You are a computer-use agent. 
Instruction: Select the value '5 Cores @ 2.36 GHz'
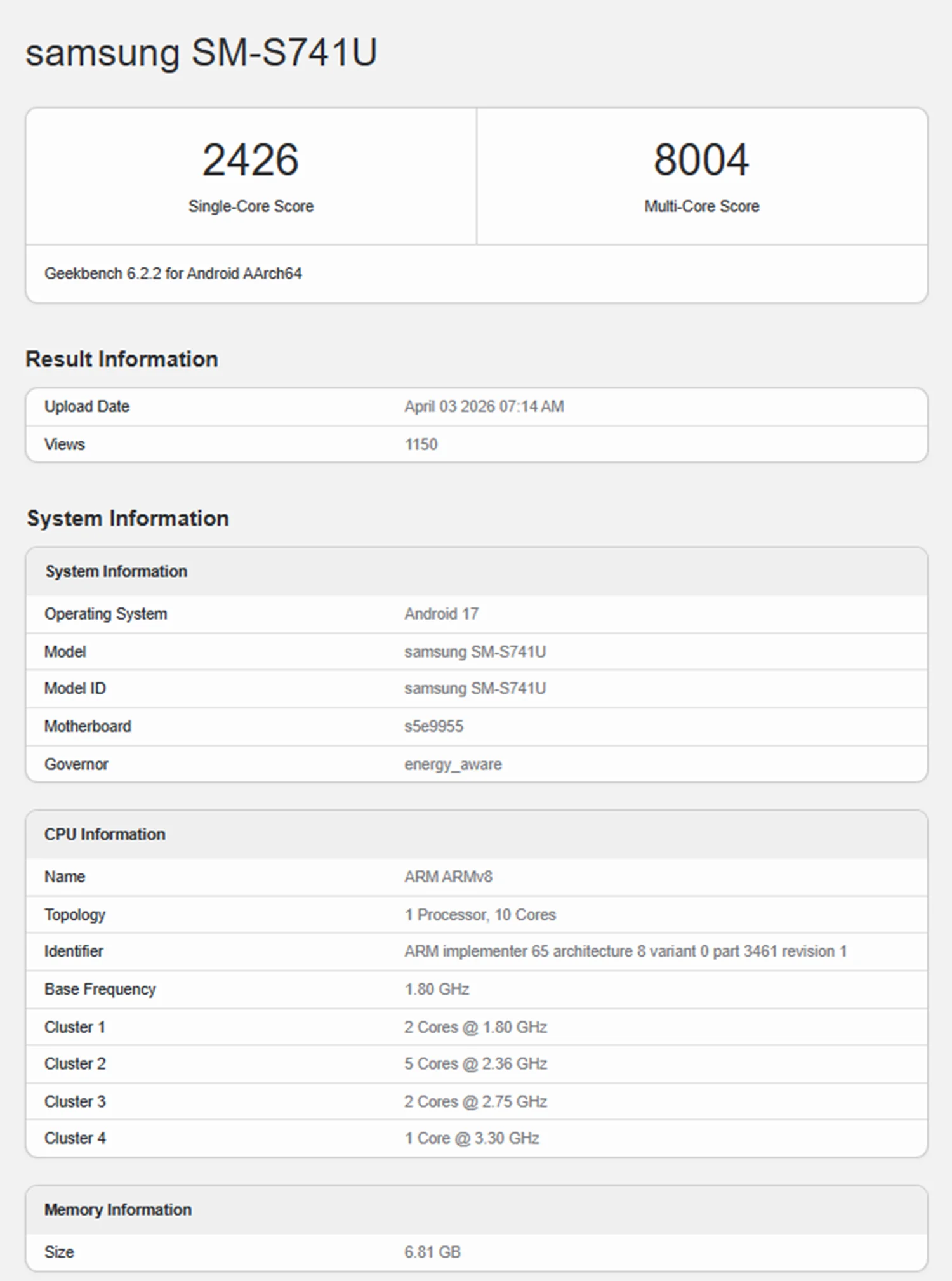476,1063
